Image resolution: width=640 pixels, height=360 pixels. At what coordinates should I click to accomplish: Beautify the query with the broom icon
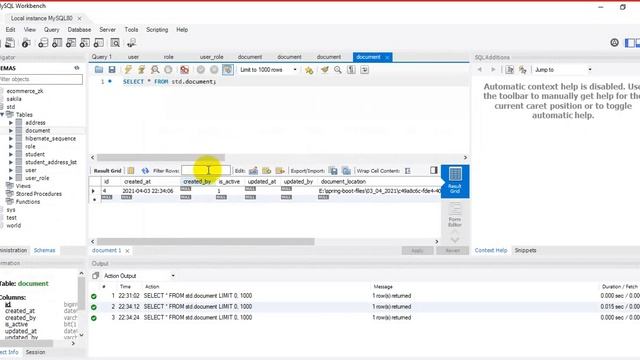(324, 70)
